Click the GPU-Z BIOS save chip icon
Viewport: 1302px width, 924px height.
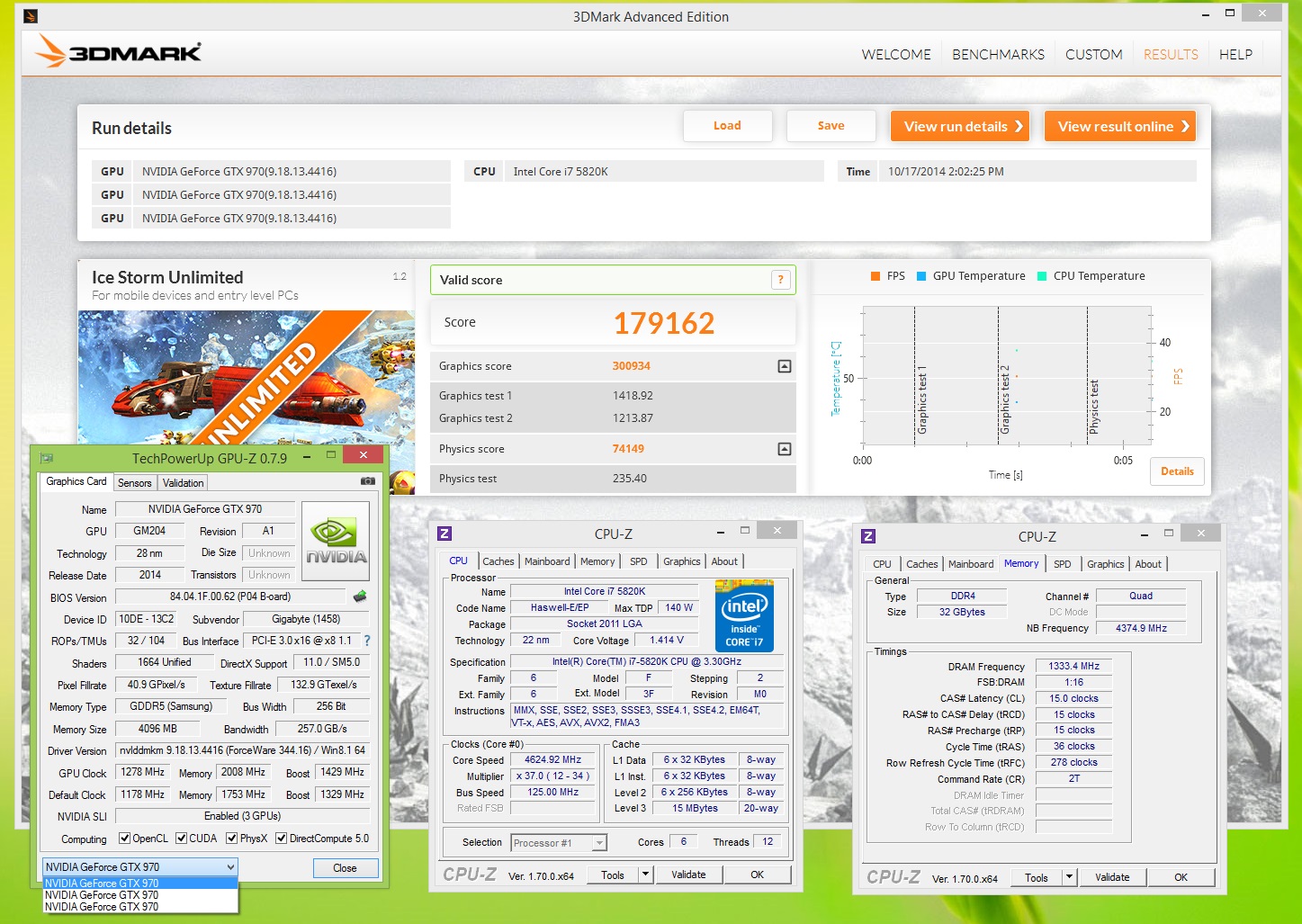tap(360, 597)
